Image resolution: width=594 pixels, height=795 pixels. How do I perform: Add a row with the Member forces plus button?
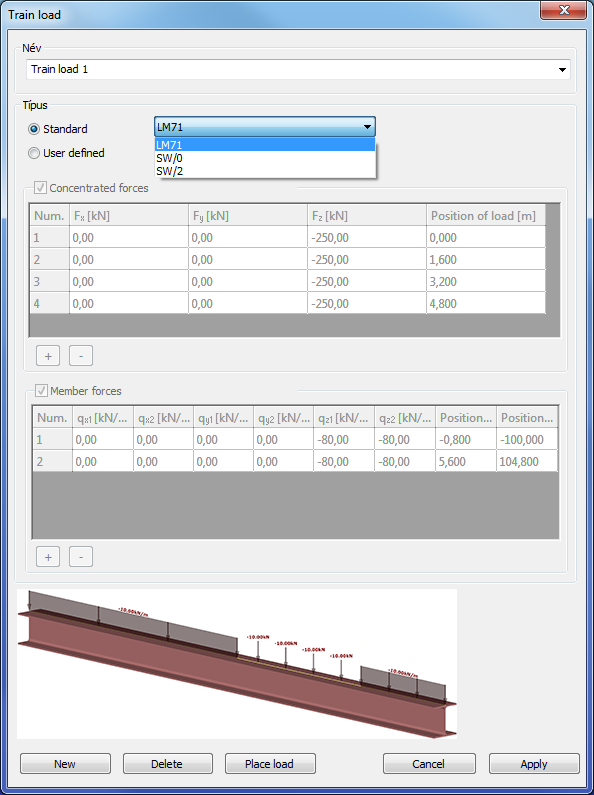[x=48, y=557]
